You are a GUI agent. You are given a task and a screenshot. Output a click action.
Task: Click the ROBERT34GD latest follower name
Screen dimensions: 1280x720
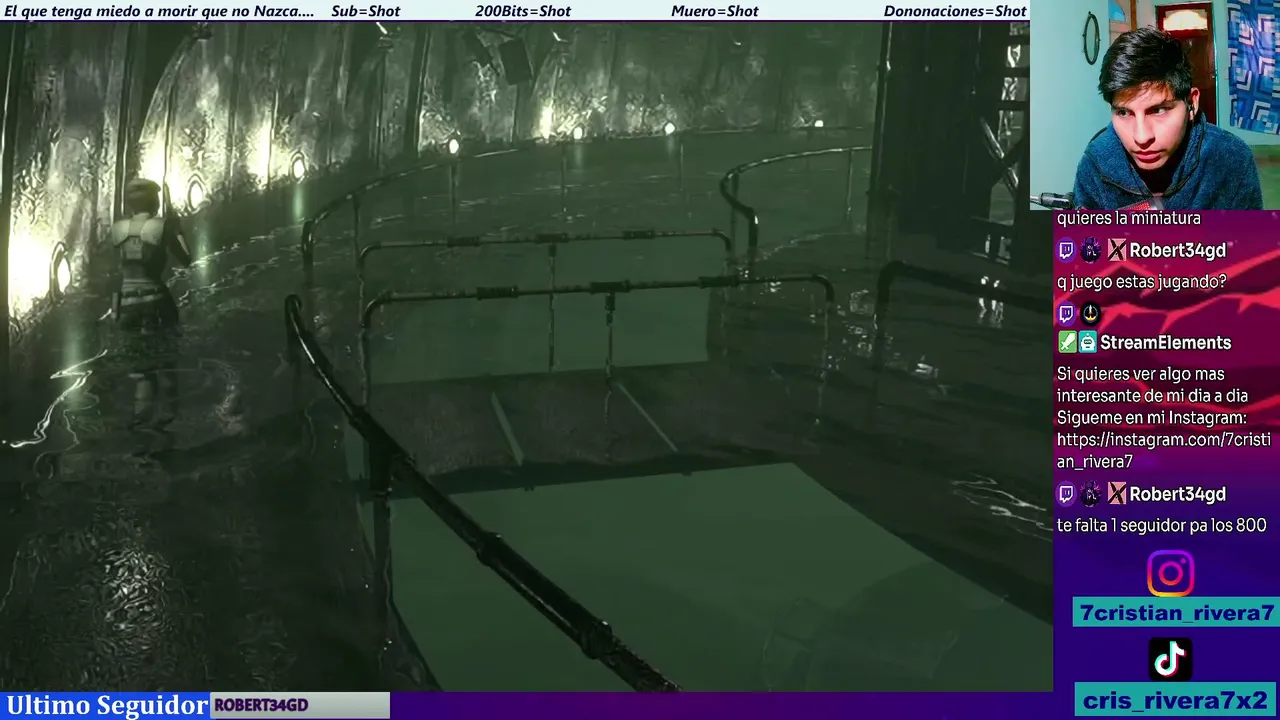[261, 705]
